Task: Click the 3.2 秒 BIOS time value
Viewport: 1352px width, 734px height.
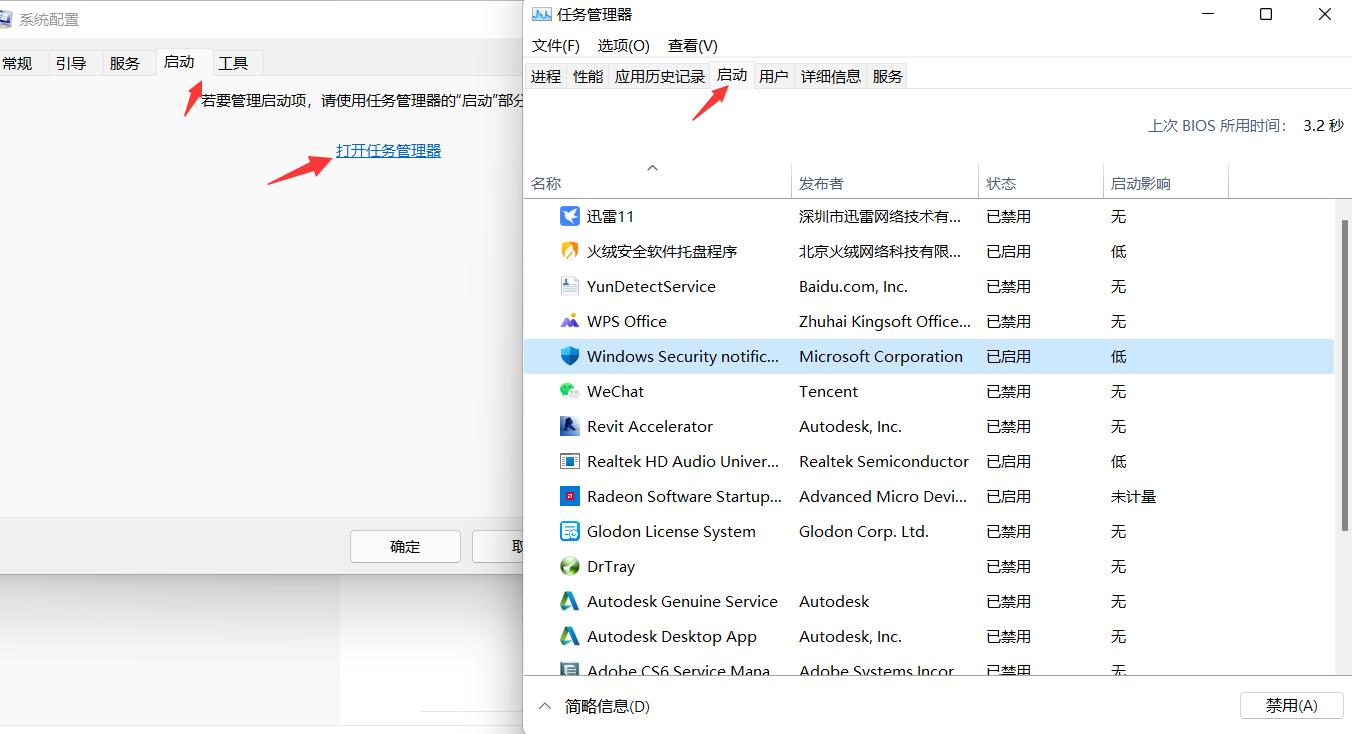Action: click(x=1323, y=126)
